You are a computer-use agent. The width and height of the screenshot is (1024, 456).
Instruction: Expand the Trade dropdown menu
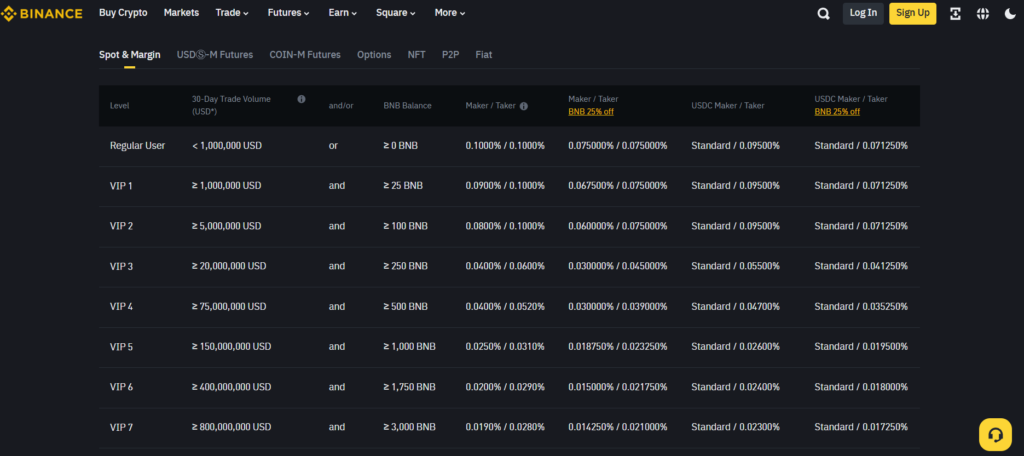pyautogui.click(x=231, y=13)
